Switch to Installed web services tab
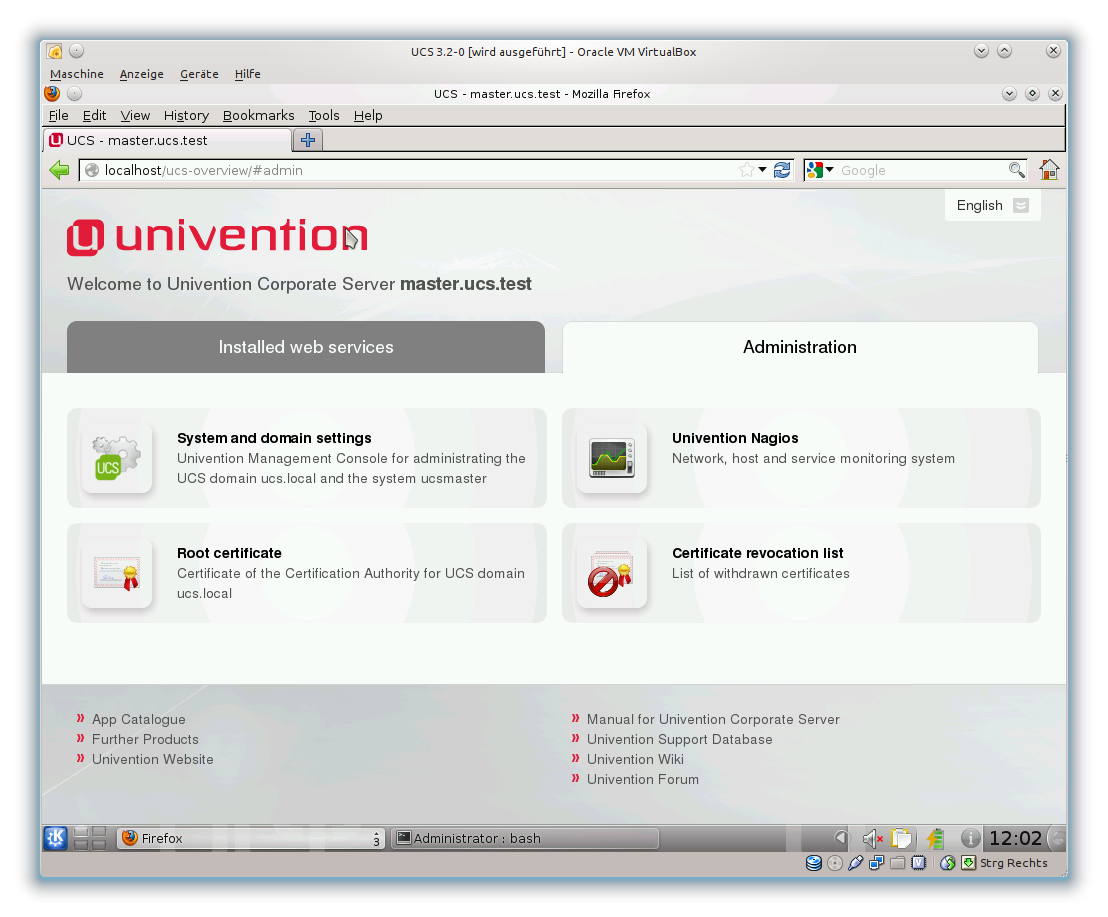Image resolution: width=1108 pixels, height=917 pixels. tap(306, 347)
